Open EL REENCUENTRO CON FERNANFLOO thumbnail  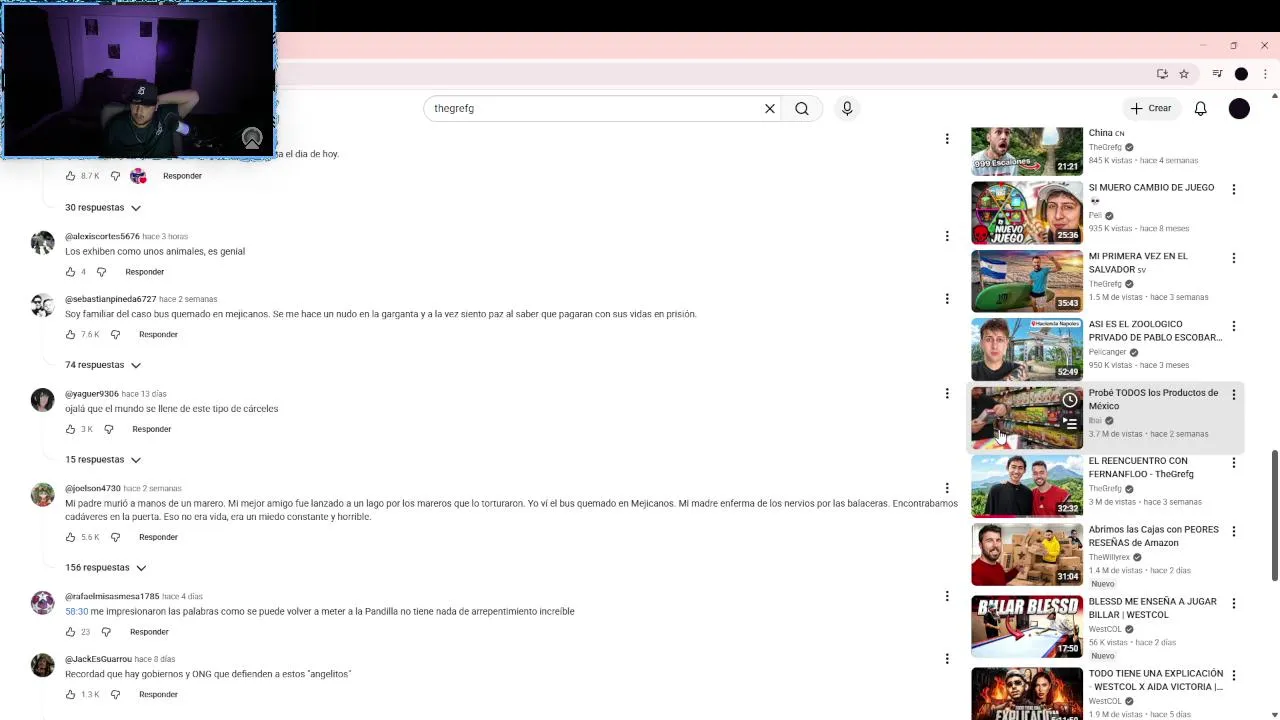click(x=1027, y=486)
